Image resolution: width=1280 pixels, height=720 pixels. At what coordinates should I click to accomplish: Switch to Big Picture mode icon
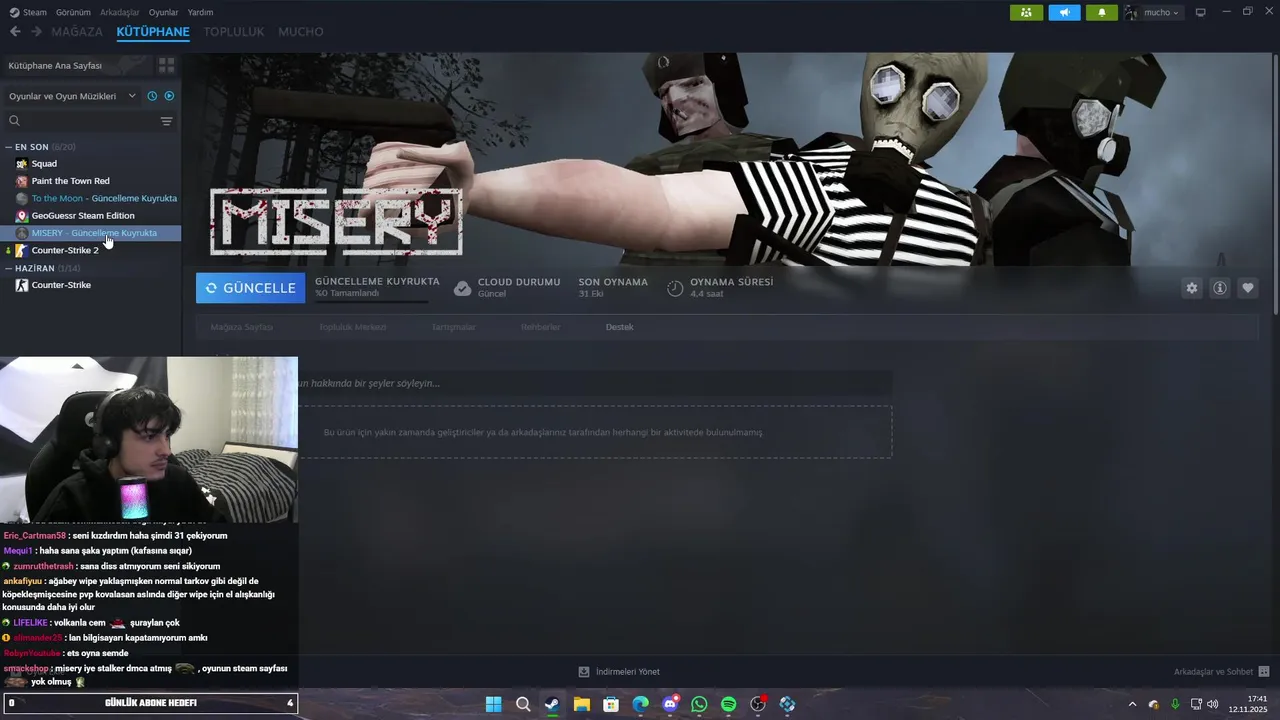(x=1201, y=12)
